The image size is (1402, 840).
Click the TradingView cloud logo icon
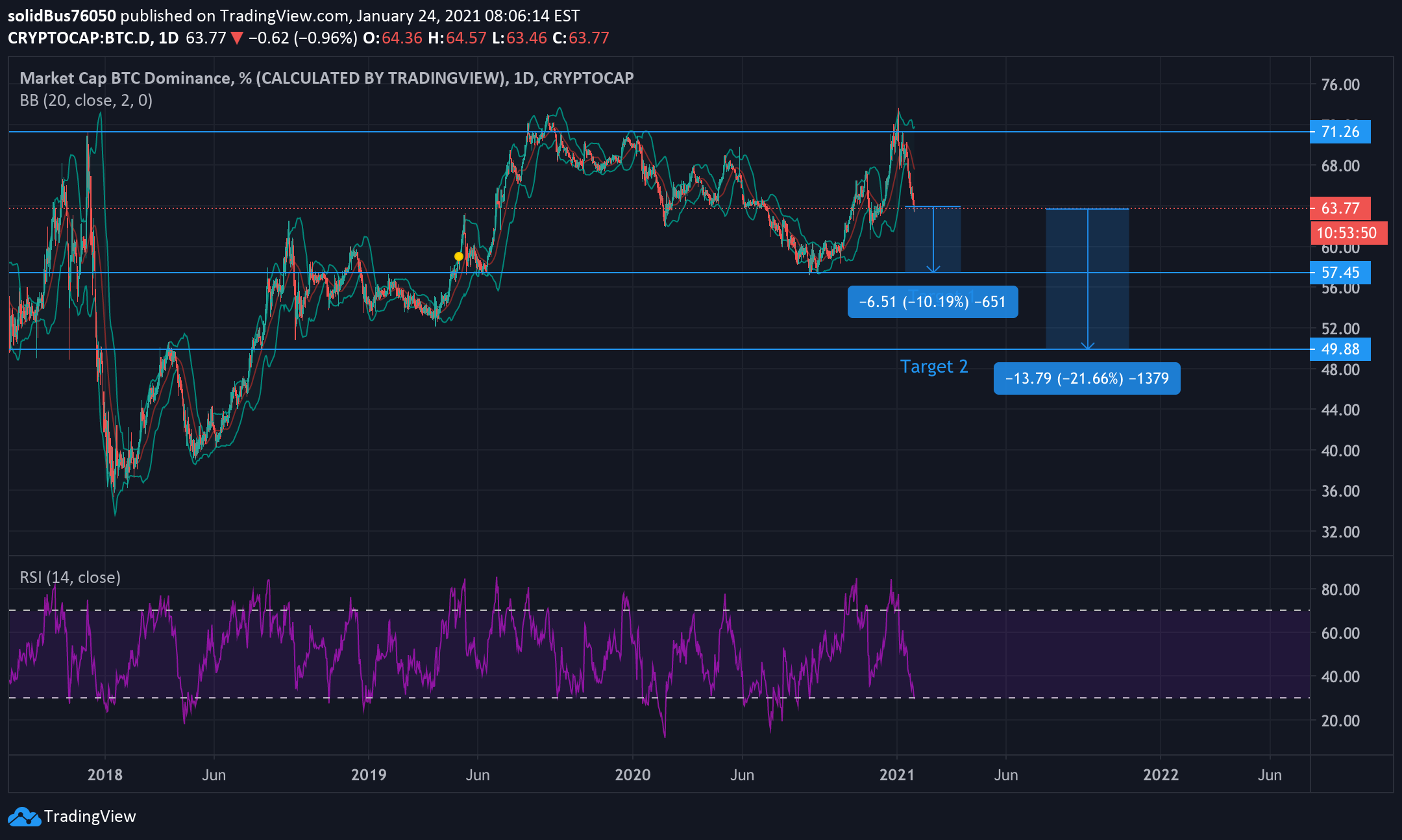point(24,817)
